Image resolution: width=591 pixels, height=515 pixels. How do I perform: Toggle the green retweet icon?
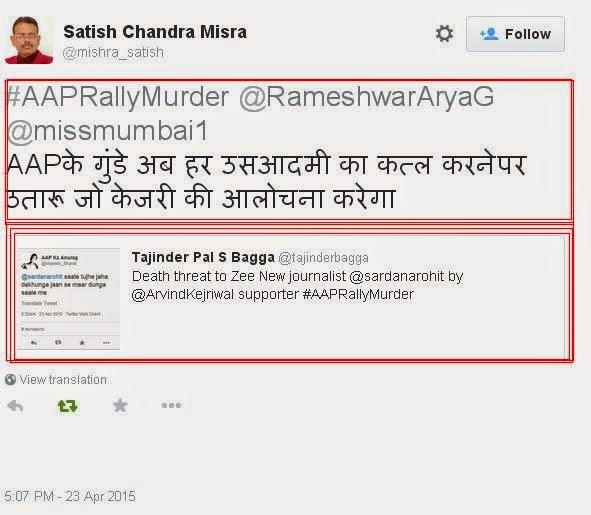pos(67,406)
